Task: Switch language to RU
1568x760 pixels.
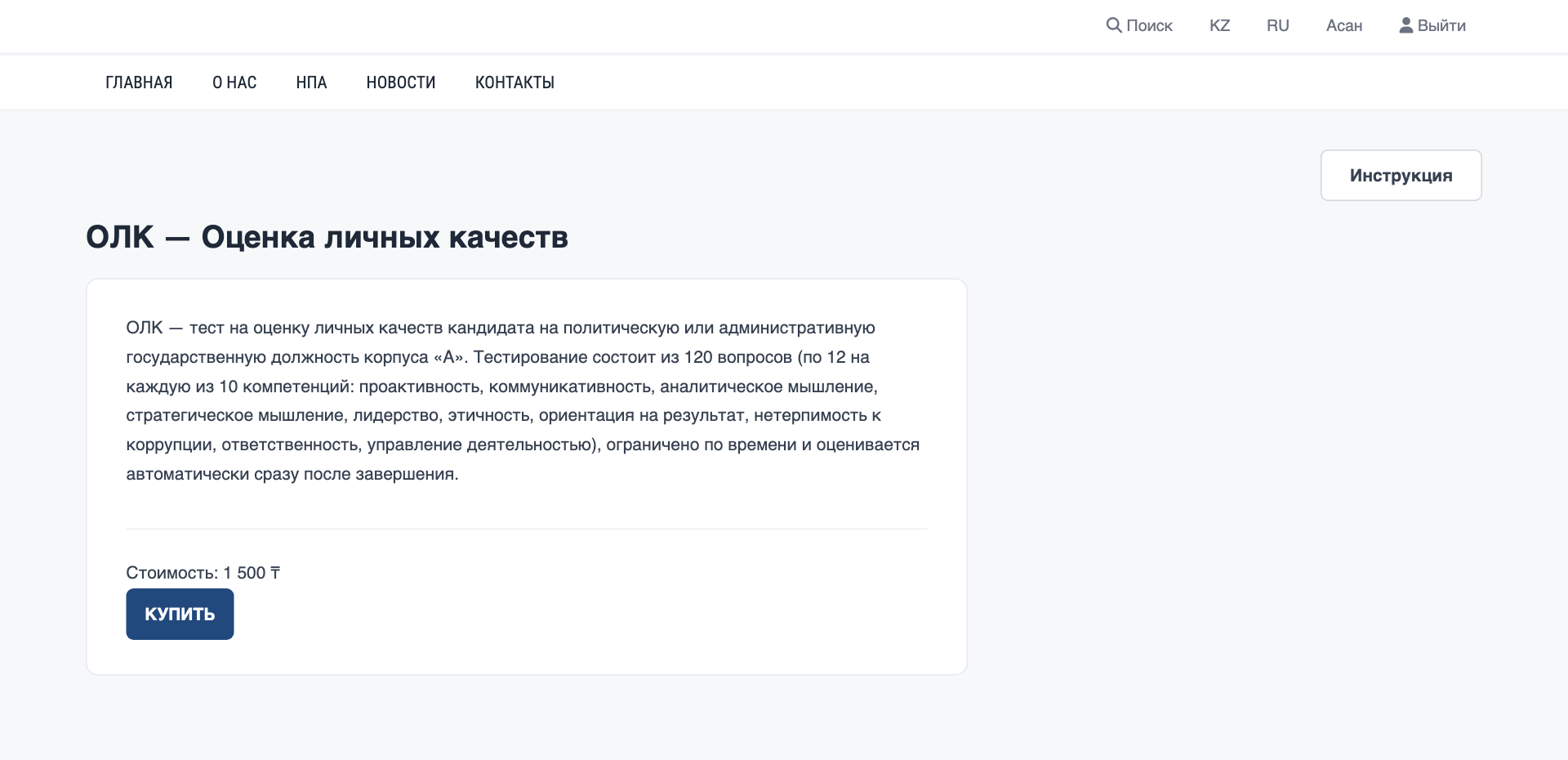Action: 1278,25
